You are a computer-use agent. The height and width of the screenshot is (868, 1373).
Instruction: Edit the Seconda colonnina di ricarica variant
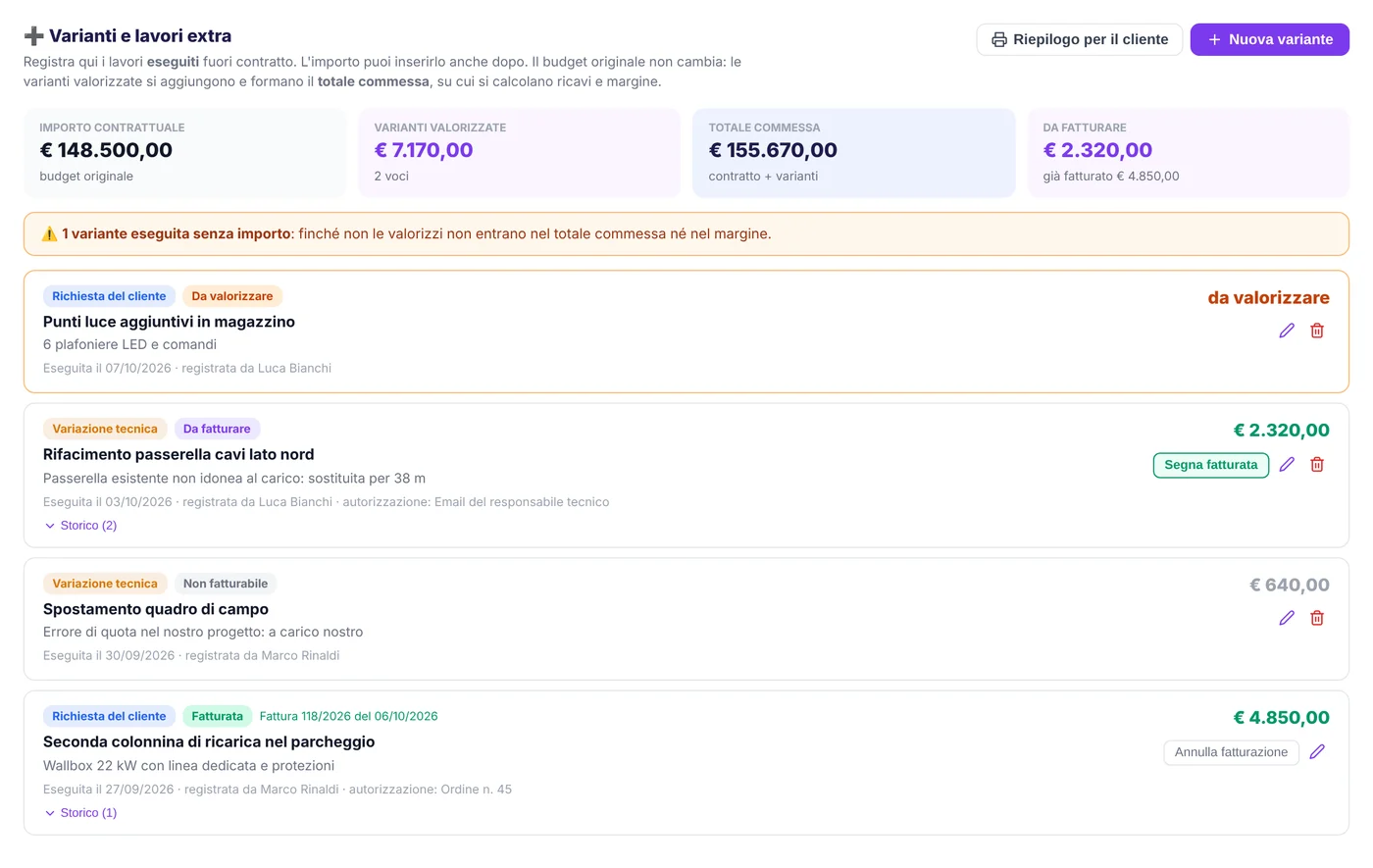1317,751
